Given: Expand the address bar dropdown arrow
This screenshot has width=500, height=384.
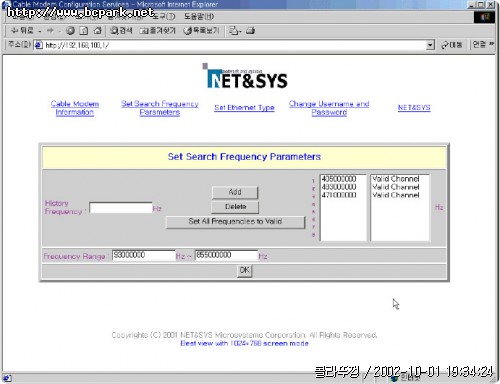Looking at the screenshot, I should point(430,45).
